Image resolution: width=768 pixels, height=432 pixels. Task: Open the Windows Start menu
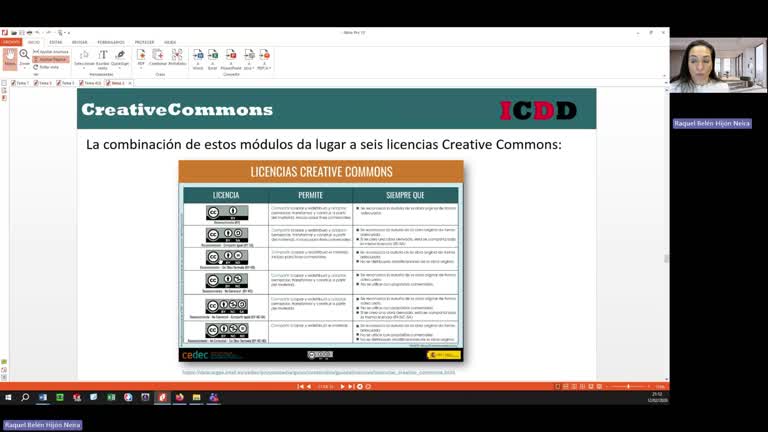coord(8,397)
